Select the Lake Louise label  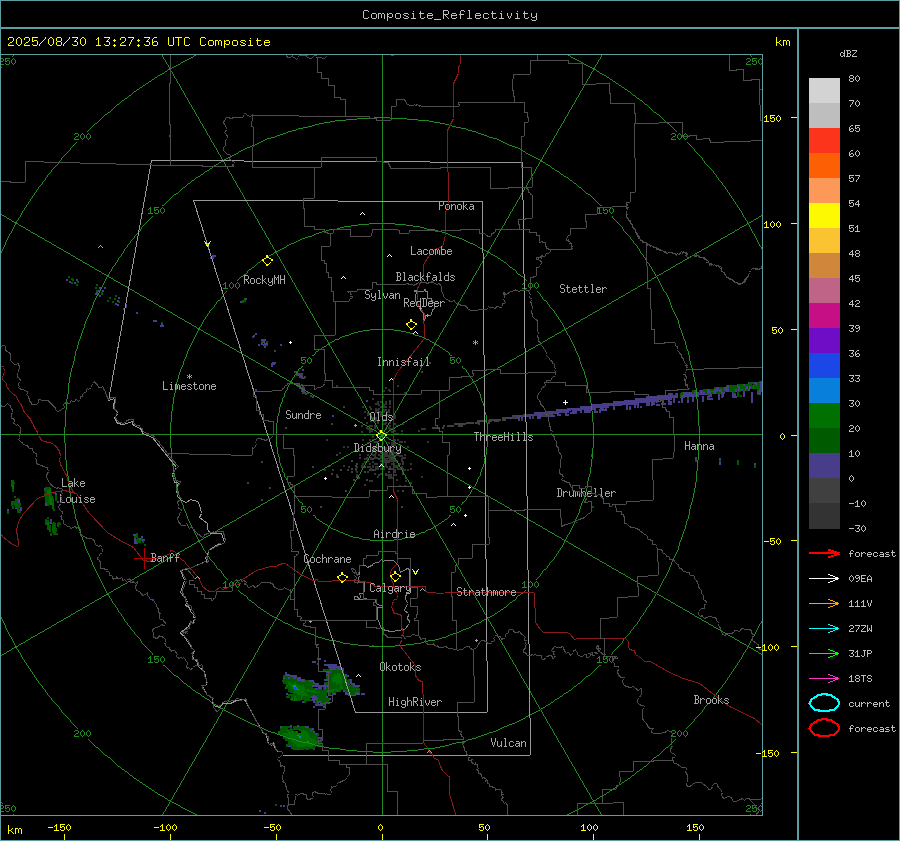(77, 491)
